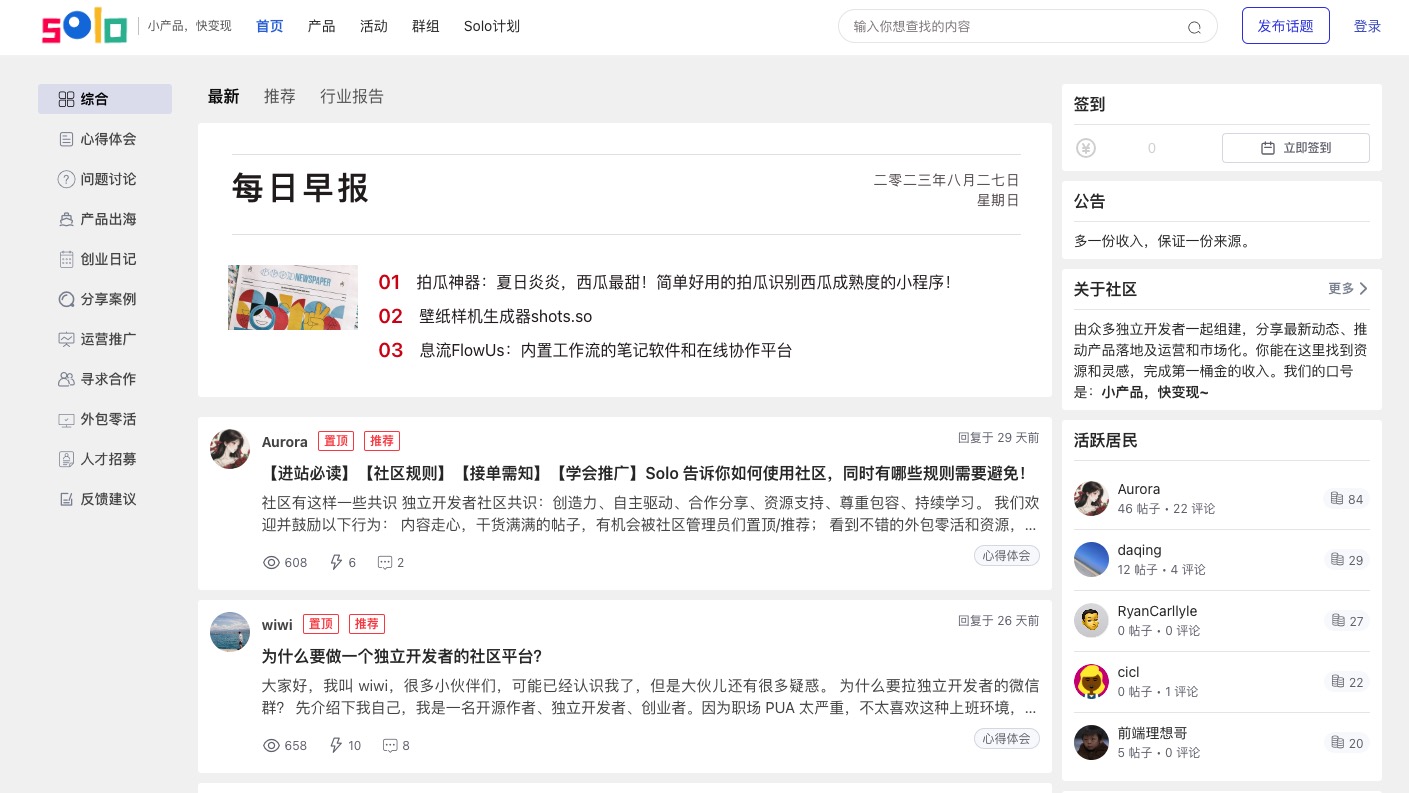
Task: Click the Solo logo
Action: 84,26
